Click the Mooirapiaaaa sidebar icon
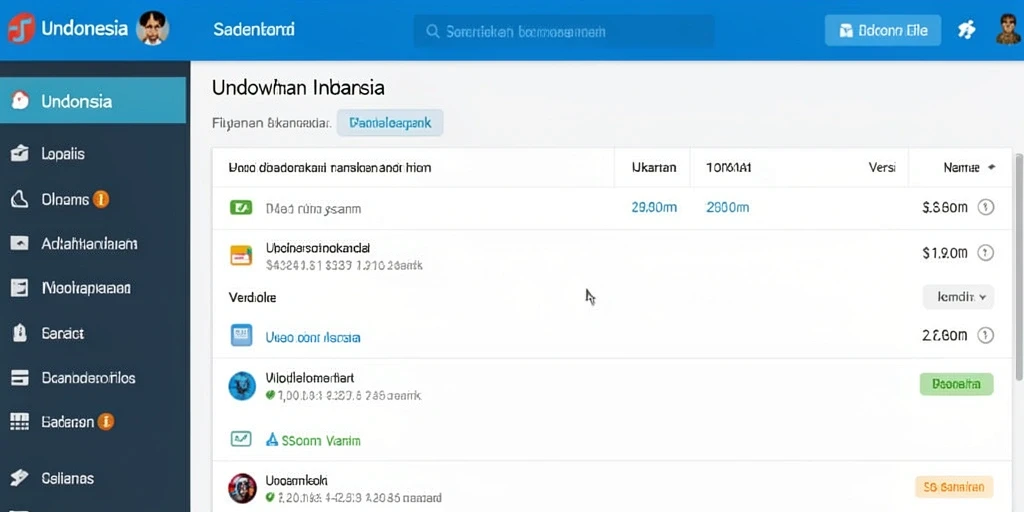The image size is (1024, 512). 20,288
